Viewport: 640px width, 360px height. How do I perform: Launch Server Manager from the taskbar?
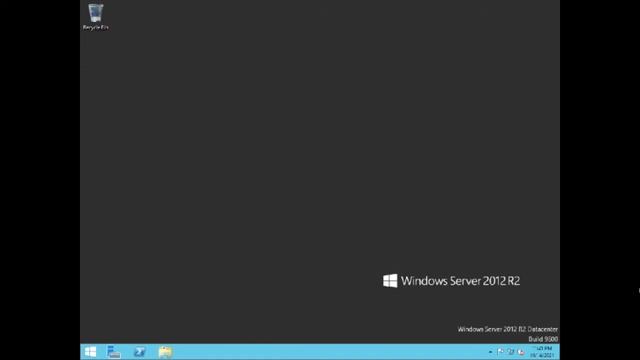click(114, 352)
